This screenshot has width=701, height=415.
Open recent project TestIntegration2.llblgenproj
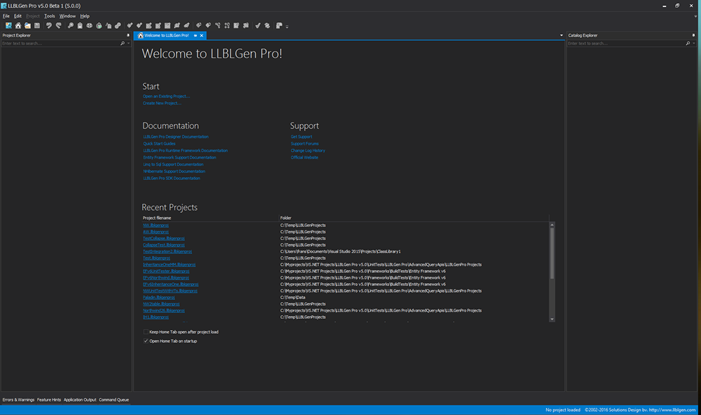tap(167, 251)
